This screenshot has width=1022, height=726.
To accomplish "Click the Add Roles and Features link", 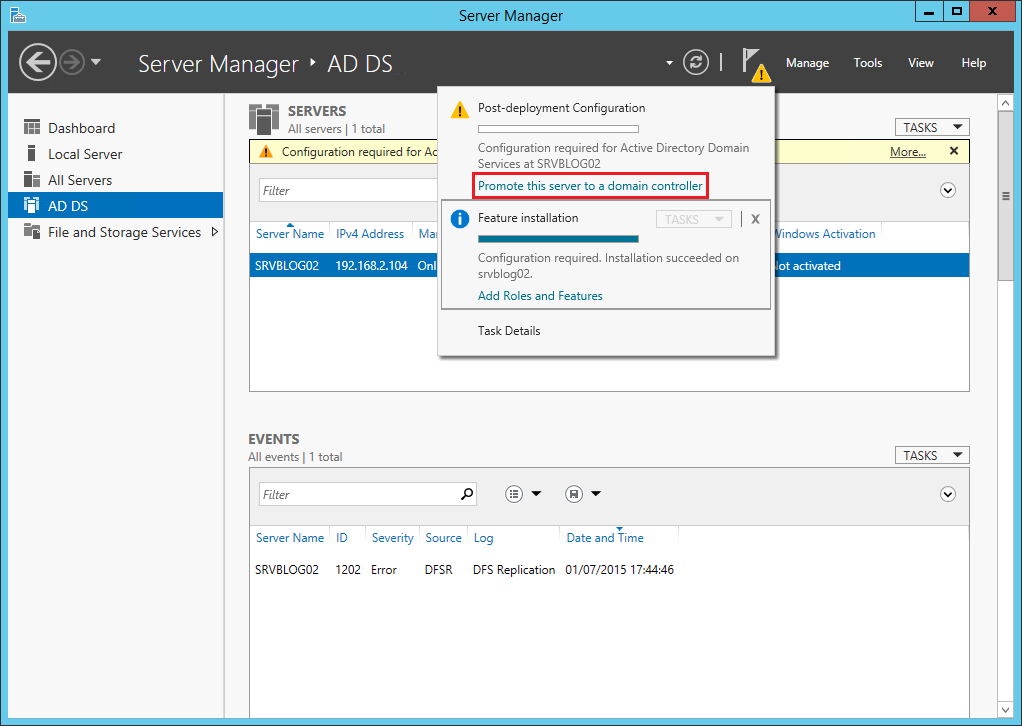I will click(540, 296).
